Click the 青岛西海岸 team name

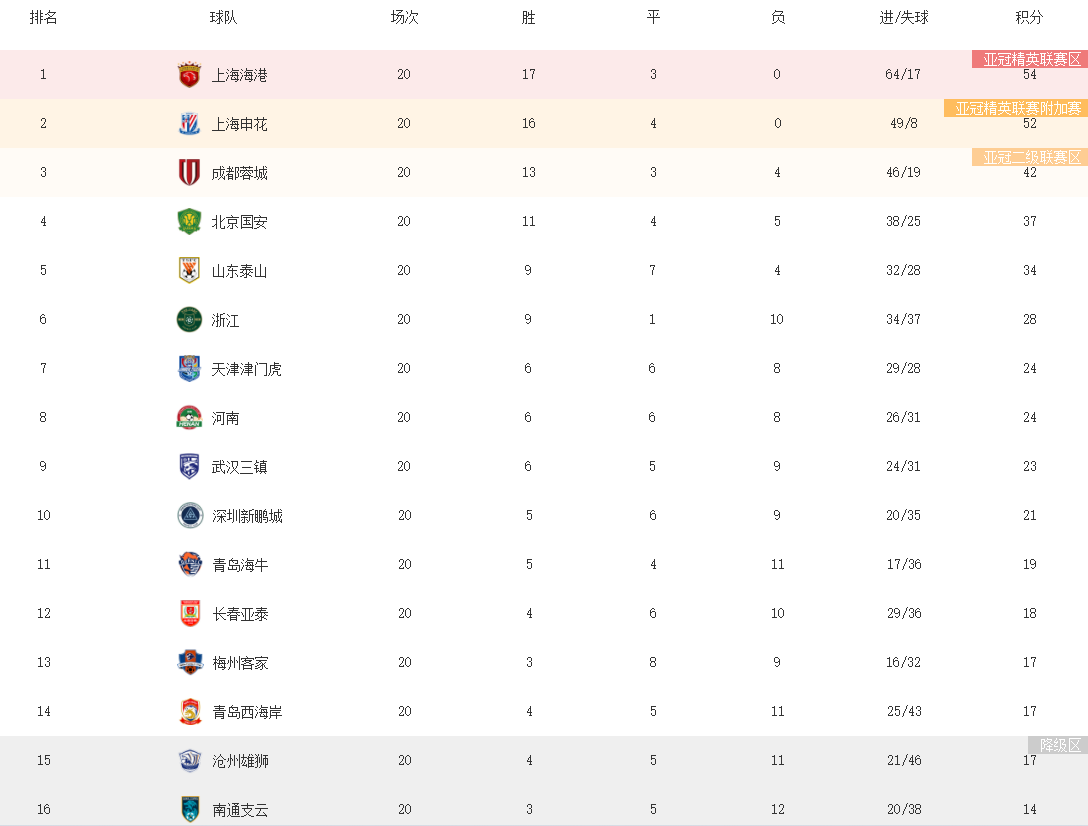[247, 711]
